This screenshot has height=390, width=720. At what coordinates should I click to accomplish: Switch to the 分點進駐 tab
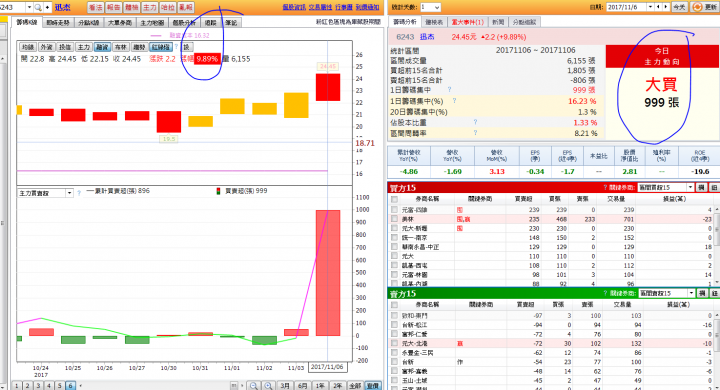click(x=524, y=22)
